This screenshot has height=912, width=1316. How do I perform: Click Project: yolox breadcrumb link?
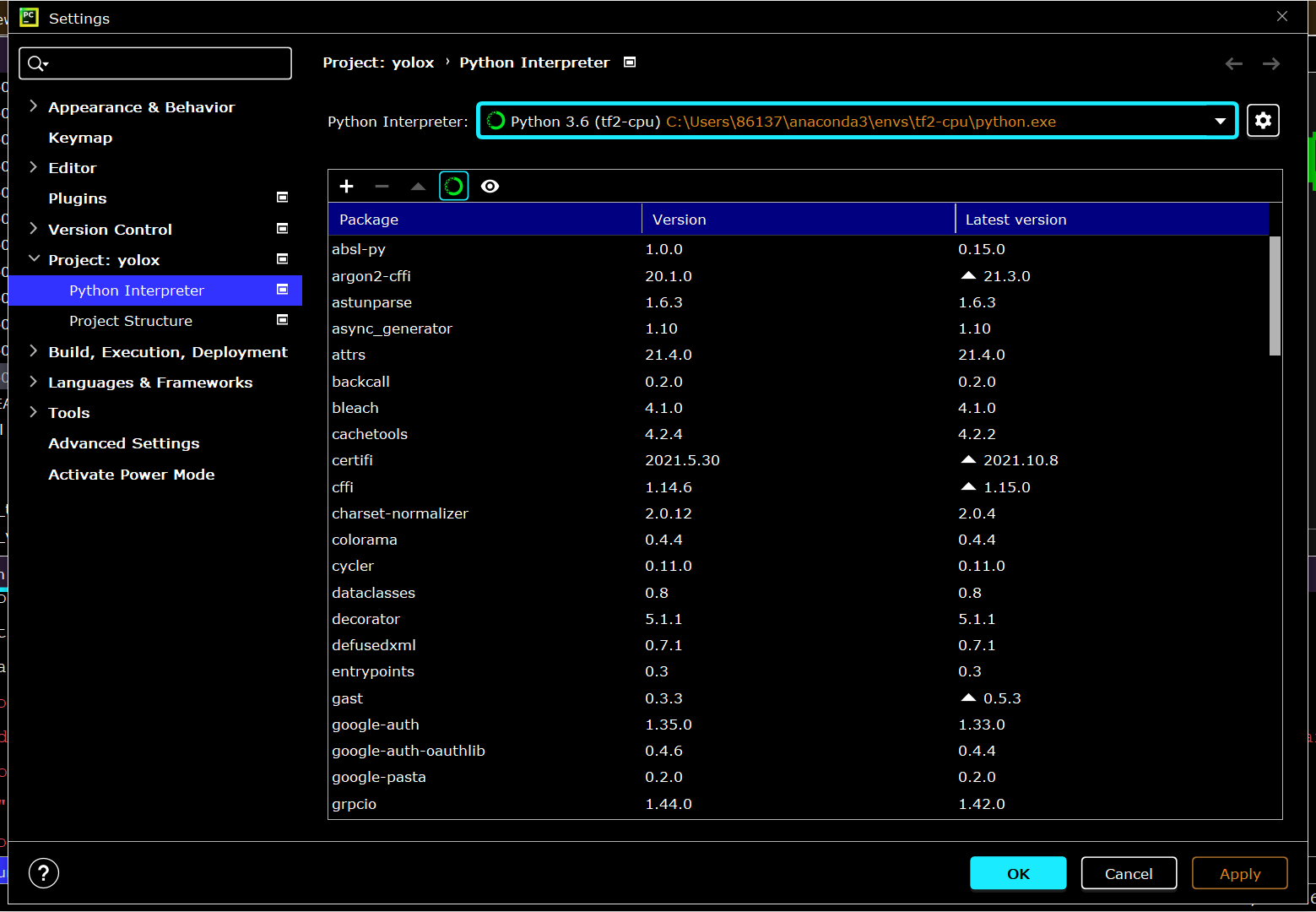coord(378,62)
